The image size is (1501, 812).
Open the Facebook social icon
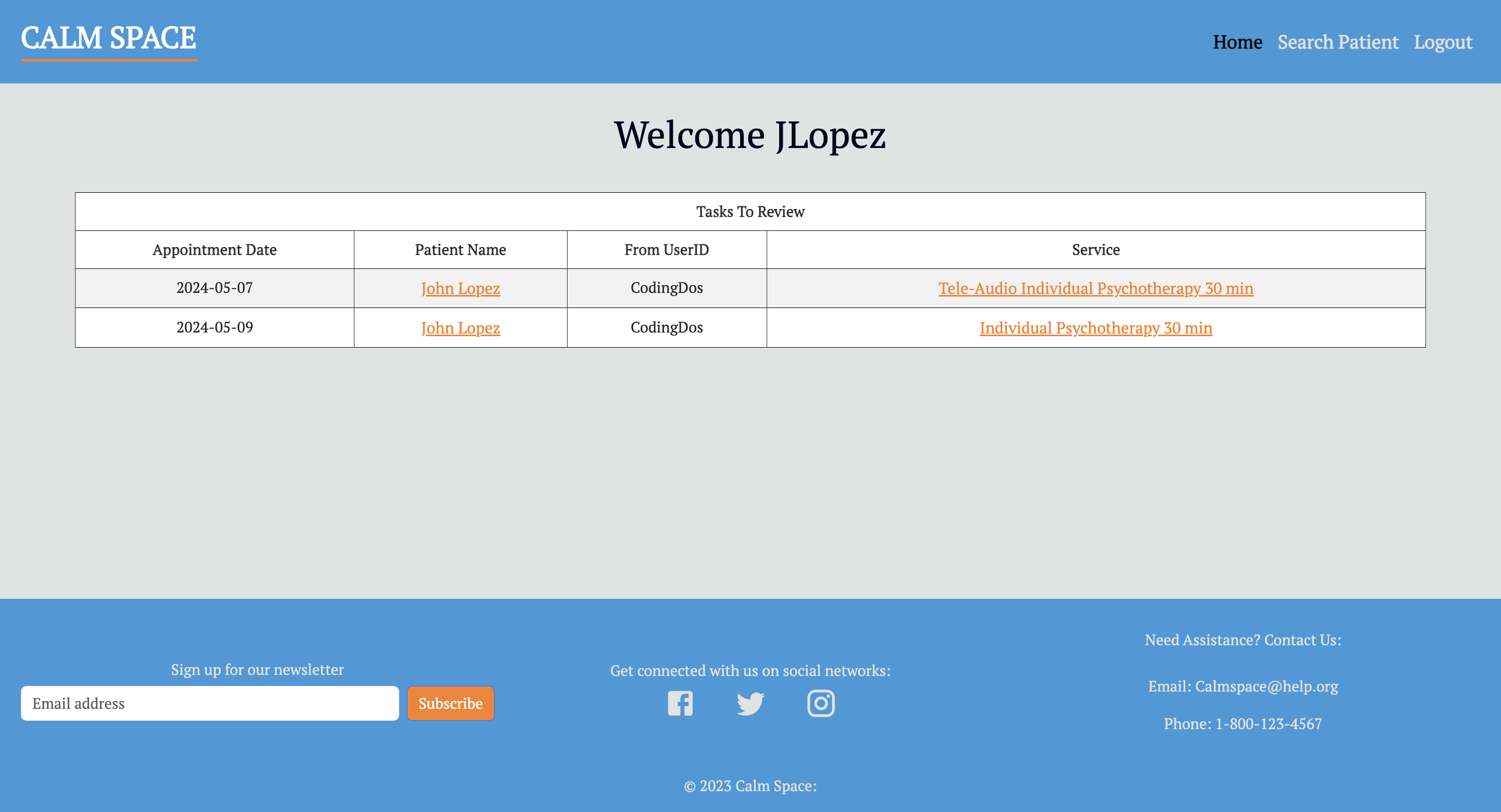[680, 703]
